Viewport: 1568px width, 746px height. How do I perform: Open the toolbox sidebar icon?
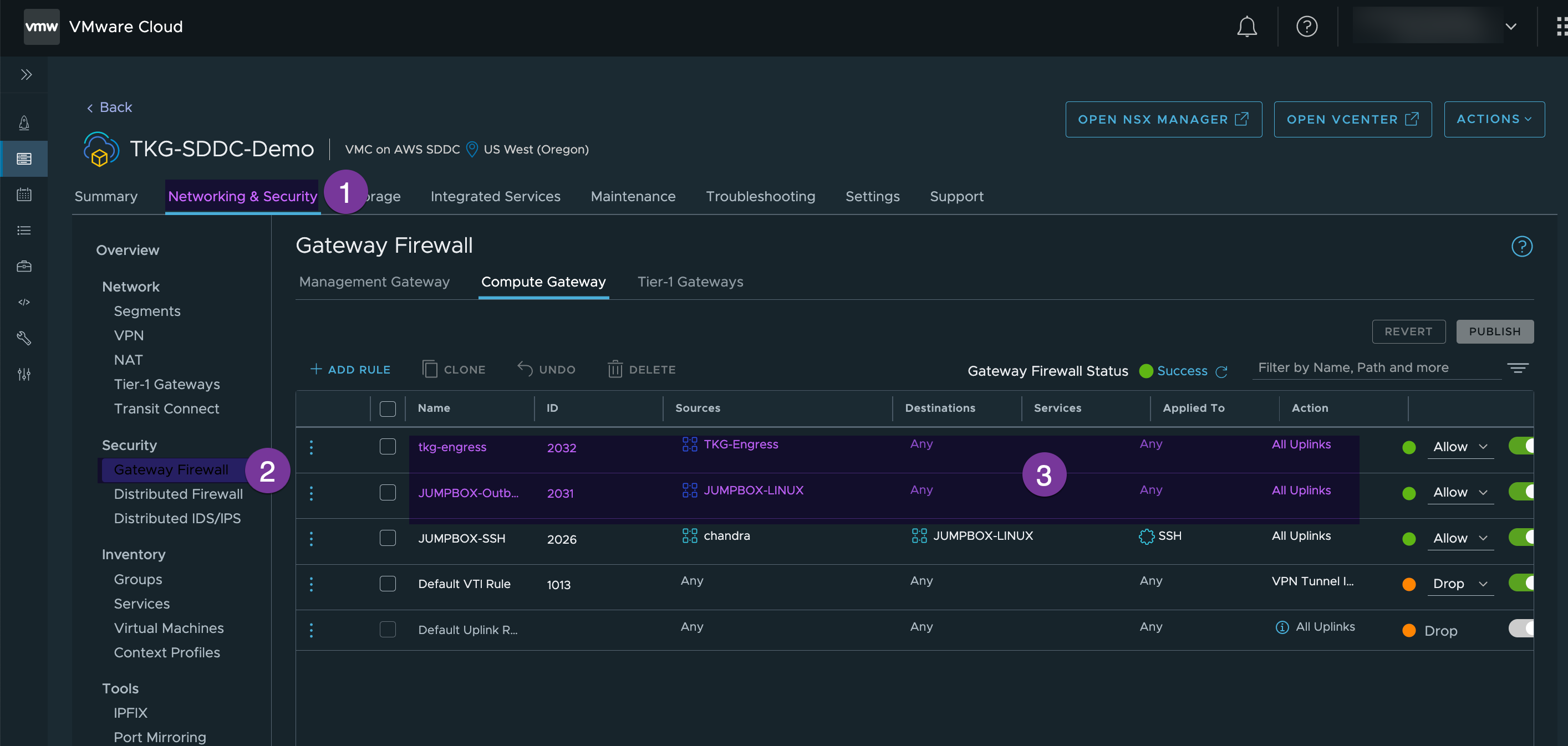click(24, 267)
